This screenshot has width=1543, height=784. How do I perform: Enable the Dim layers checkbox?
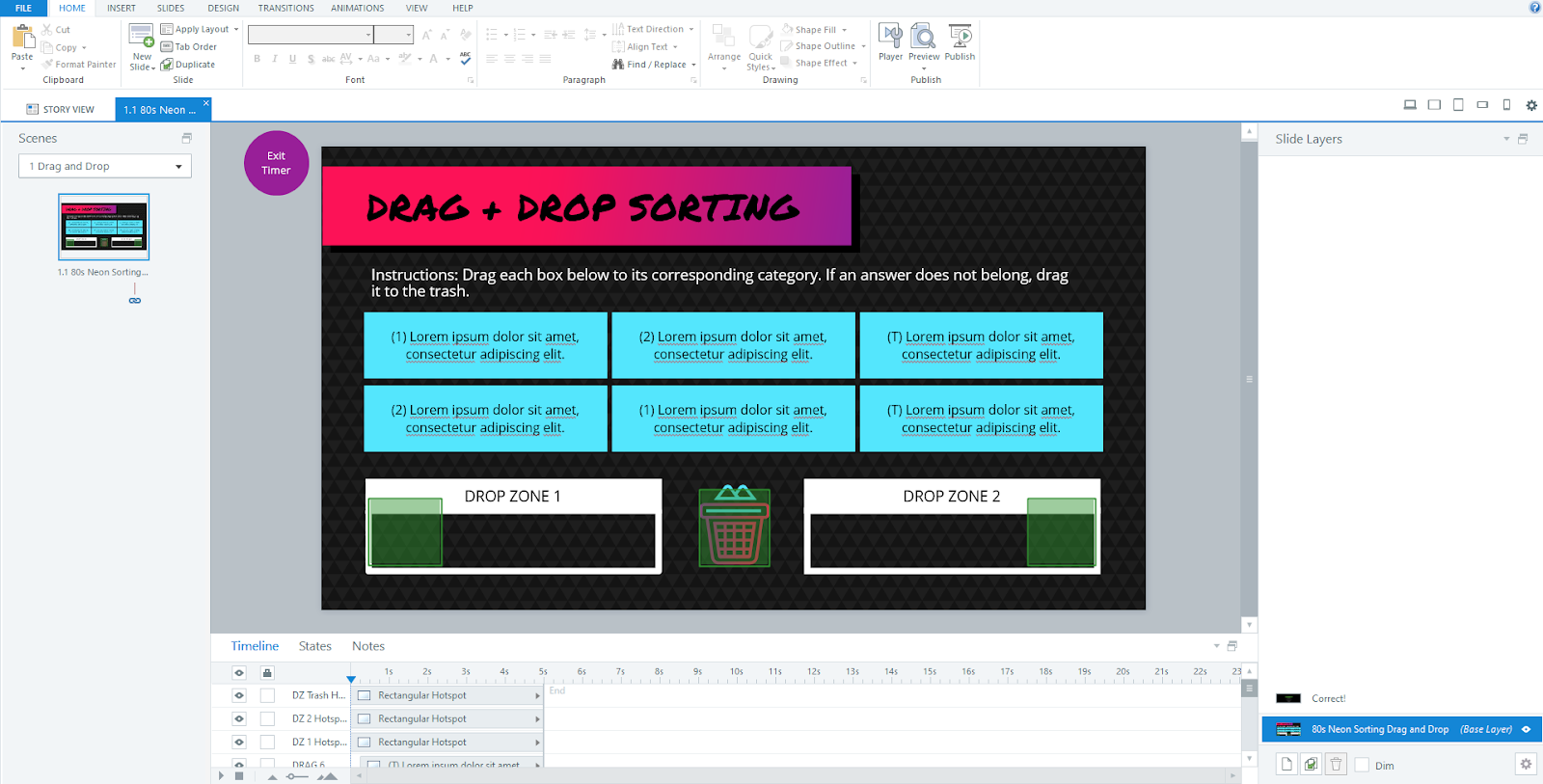coord(1362,765)
